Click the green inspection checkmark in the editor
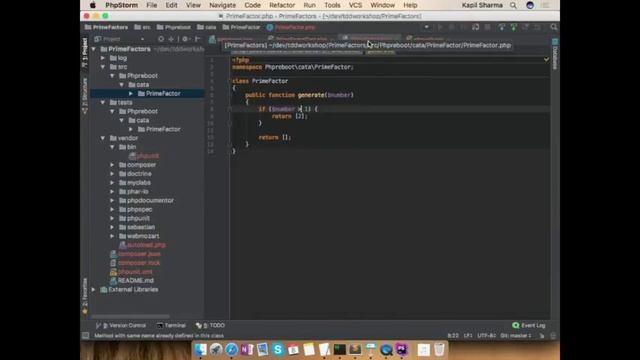Screen dimensions: 640x360 [546, 60]
